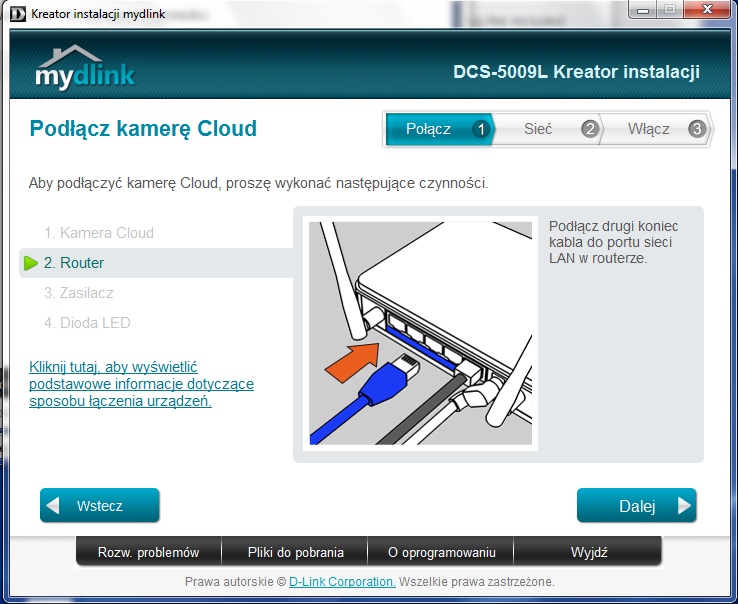Open step 3. Zasilacz
Screen dimensions: 738x604
(79, 293)
